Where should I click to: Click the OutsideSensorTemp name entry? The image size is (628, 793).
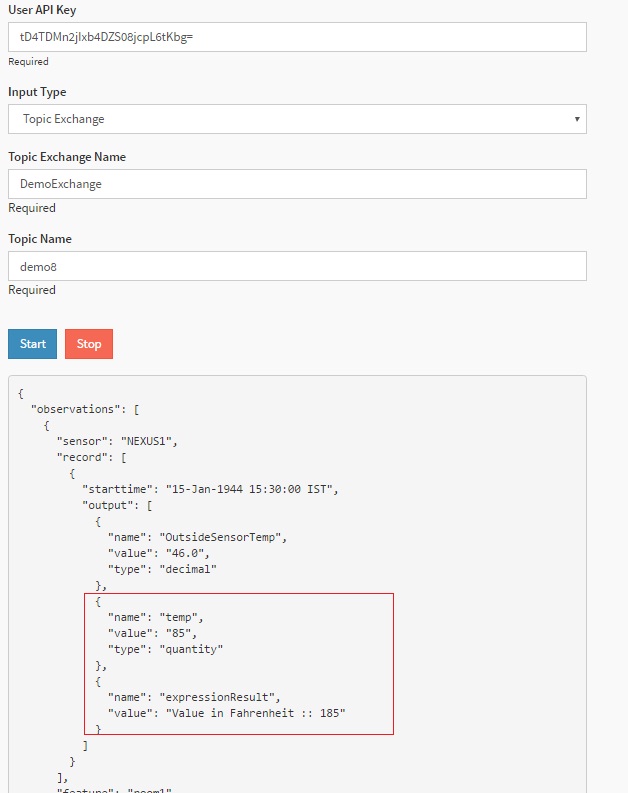click(x=197, y=537)
